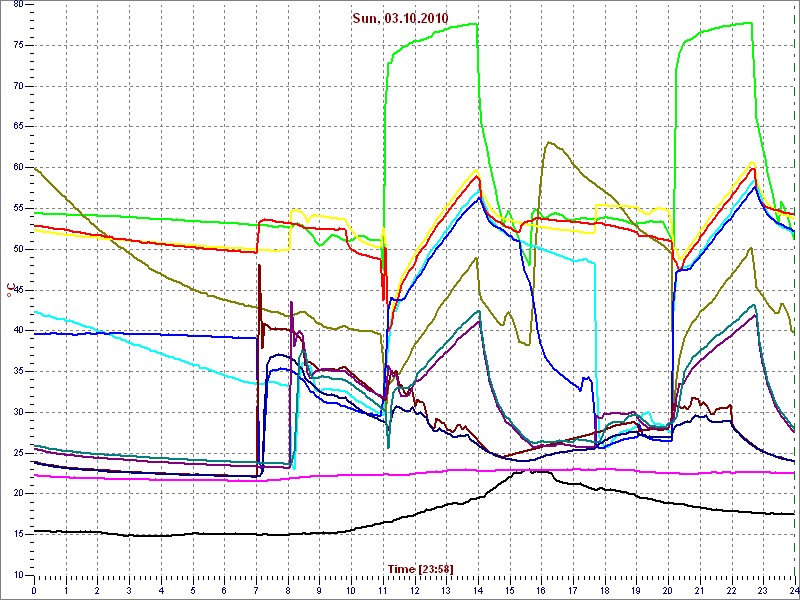Pick hour 21 on the time axis
The width and height of the screenshot is (800, 600).
(x=699, y=589)
